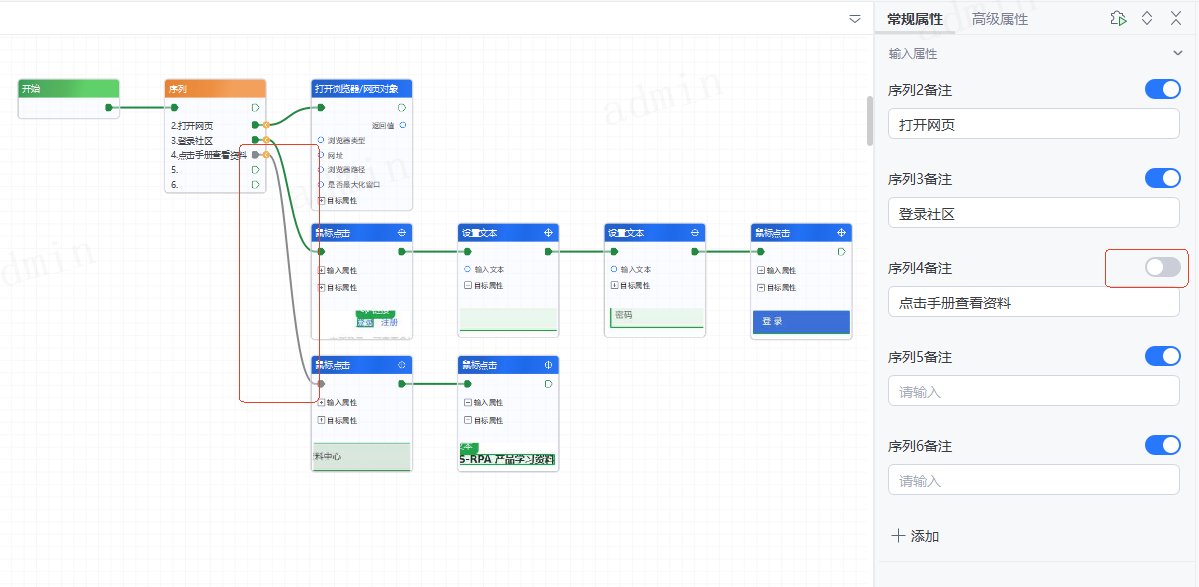Click the expand/collapse arrows icon in panel header
The height and width of the screenshot is (587, 1199).
coord(1147,19)
